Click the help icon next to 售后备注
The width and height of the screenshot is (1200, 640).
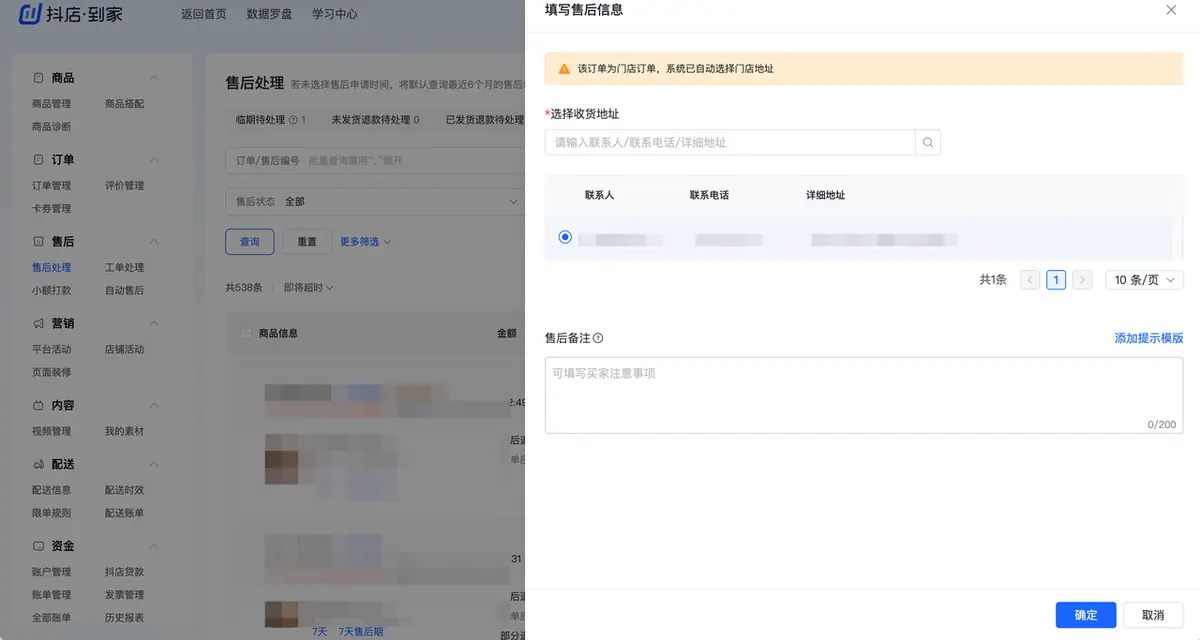[x=598, y=338]
